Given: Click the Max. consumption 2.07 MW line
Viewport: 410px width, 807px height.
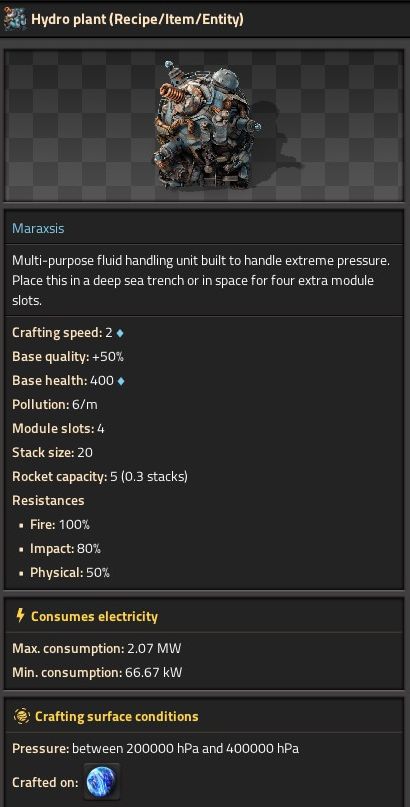Looking at the screenshot, I should click(97, 648).
